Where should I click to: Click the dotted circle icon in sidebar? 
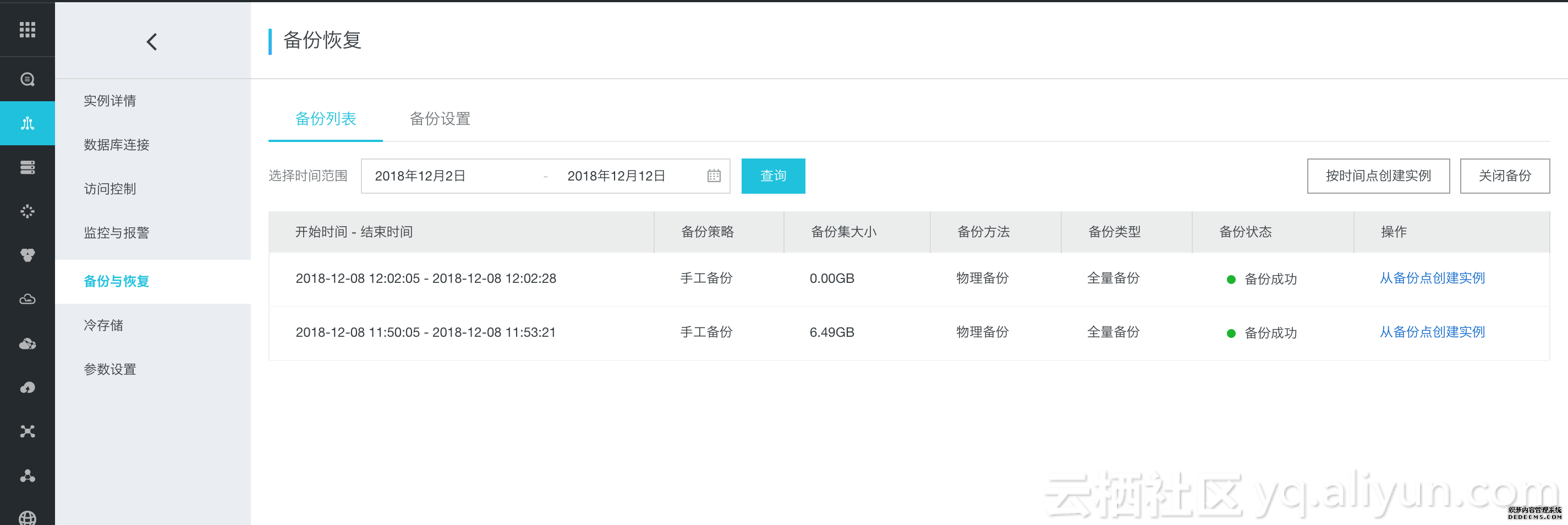(x=28, y=211)
